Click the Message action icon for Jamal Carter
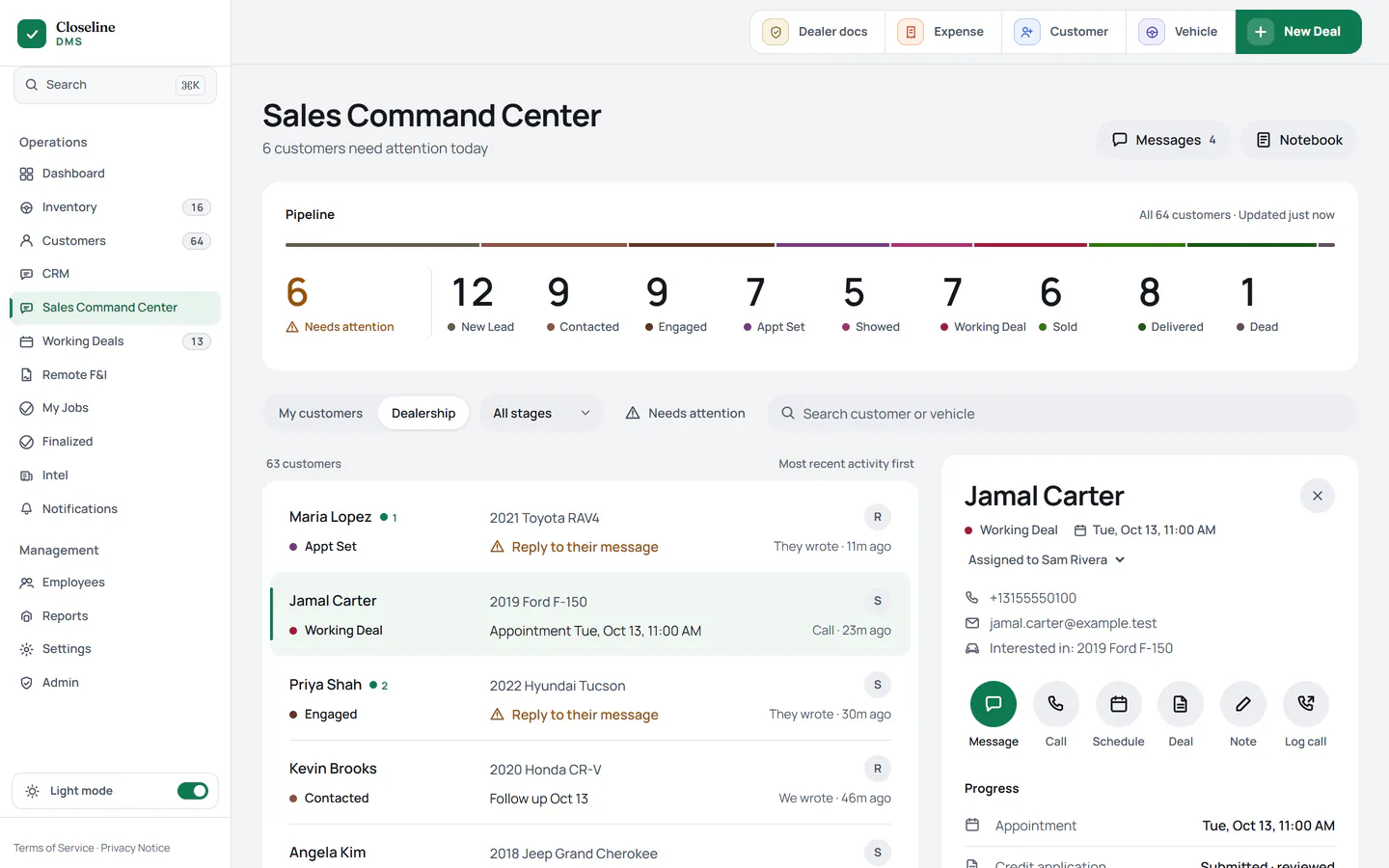 pyautogui.click(x=993, y=704)
